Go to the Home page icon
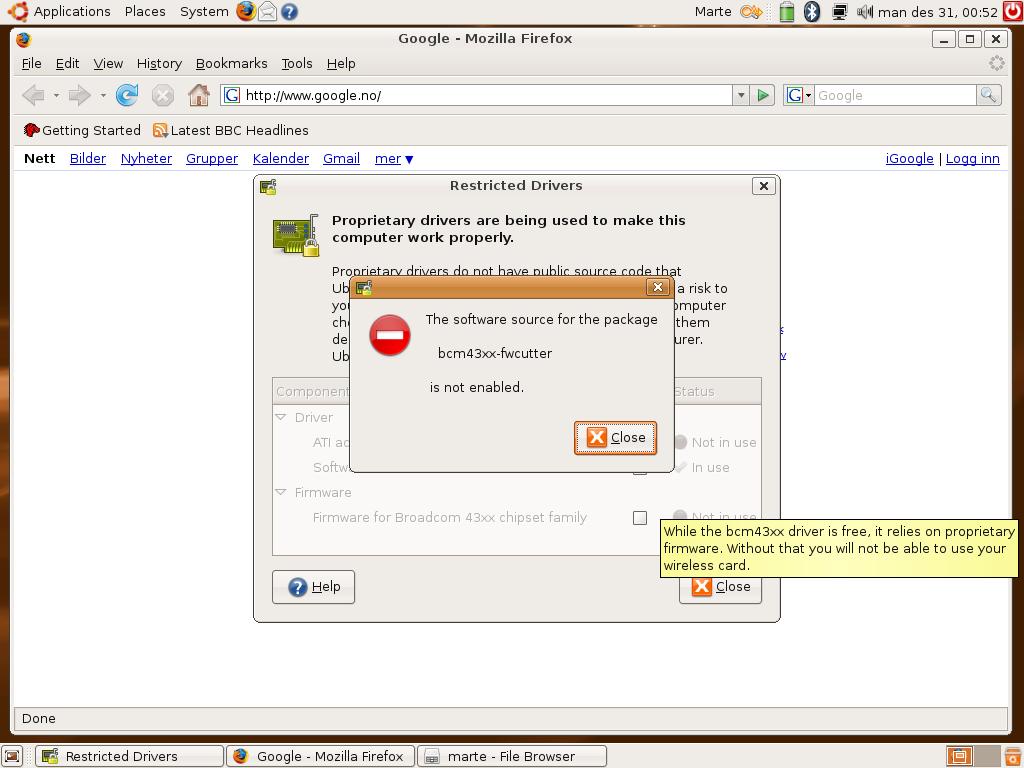 199,95
